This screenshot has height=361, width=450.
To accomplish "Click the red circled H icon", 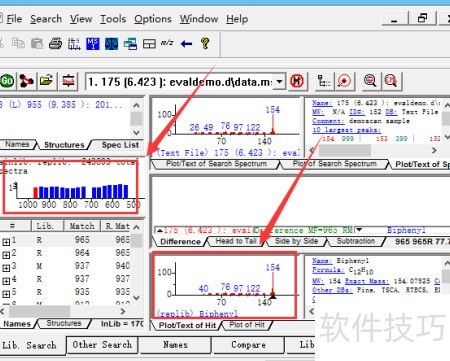I will 297,81.
